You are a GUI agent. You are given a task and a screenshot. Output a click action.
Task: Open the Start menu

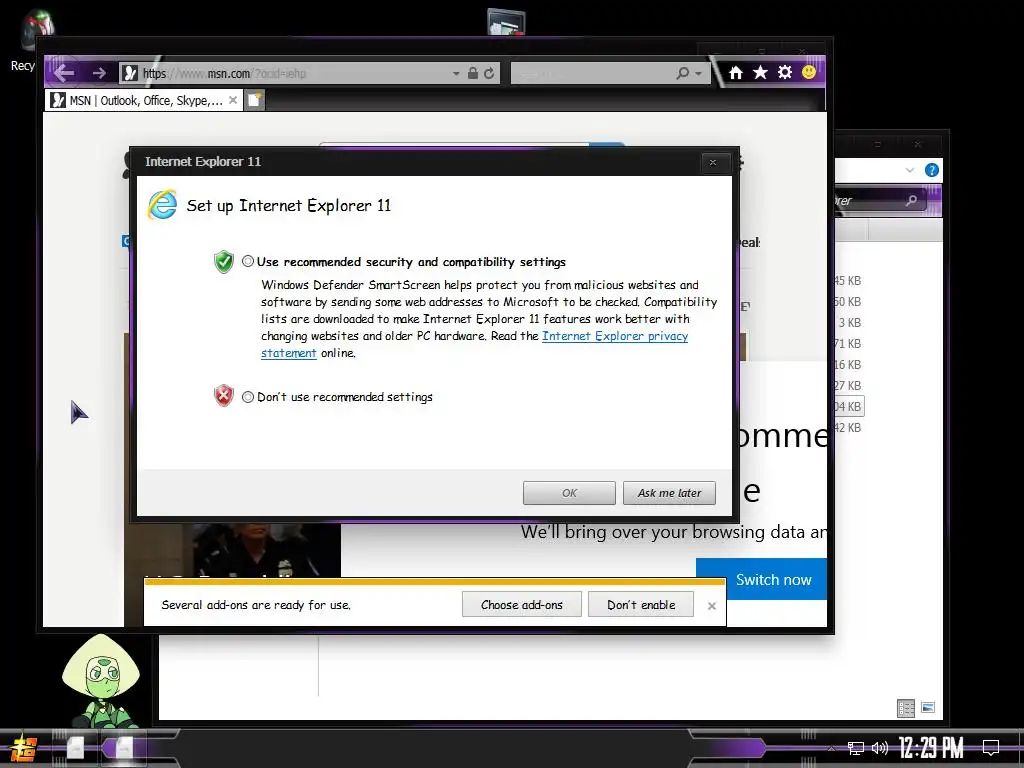pos(23,748)
